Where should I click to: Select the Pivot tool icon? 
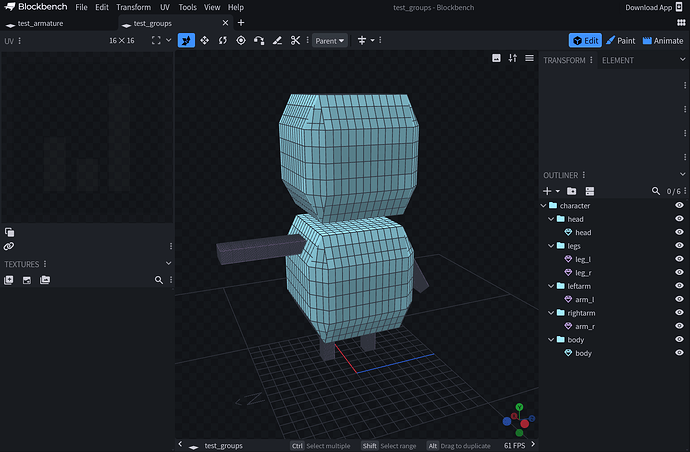tap(241, 41)
